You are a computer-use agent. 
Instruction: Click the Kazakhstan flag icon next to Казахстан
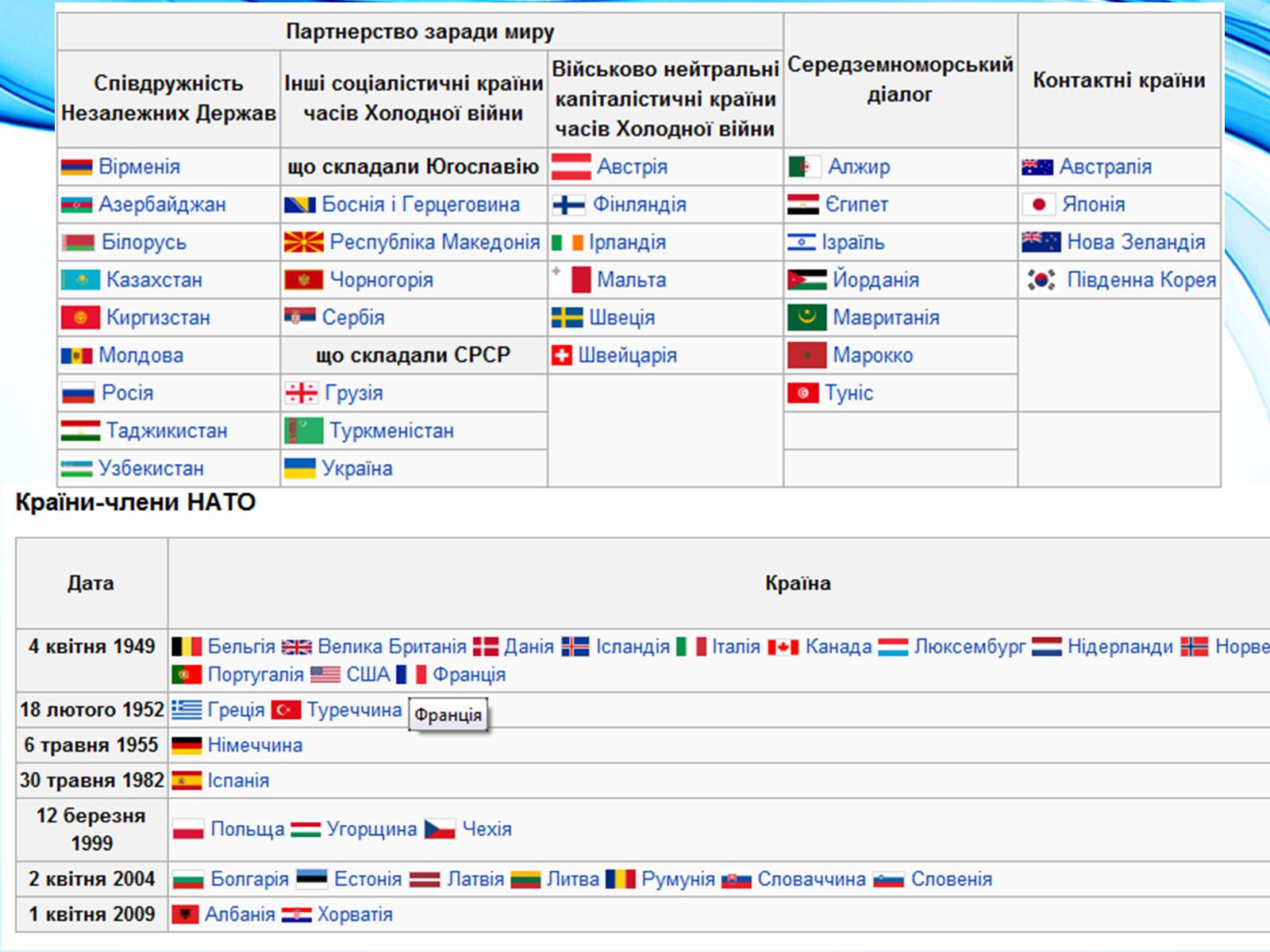[x=80, y=280]
